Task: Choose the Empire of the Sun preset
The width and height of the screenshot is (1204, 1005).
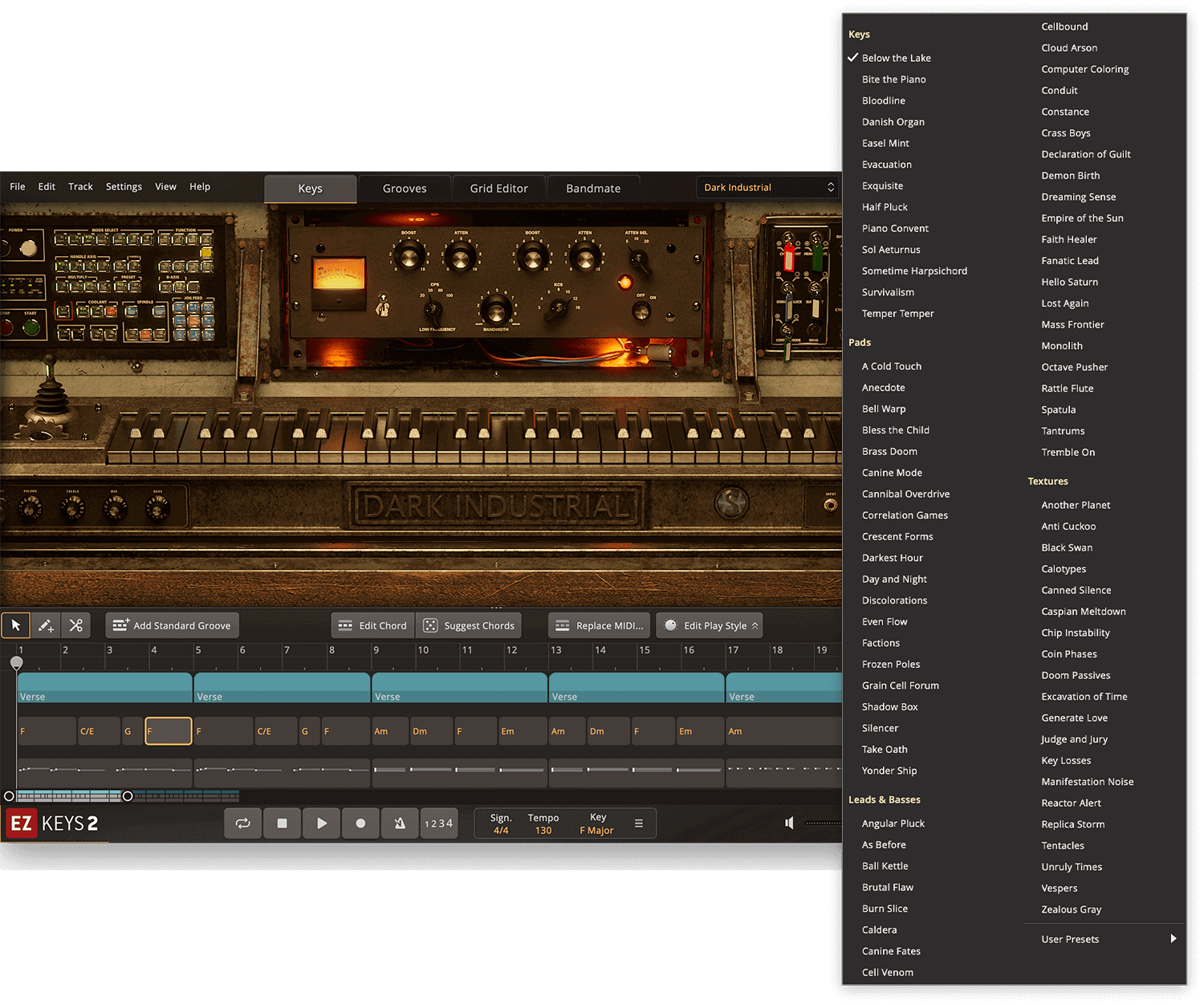Action: click(1082, 218)
